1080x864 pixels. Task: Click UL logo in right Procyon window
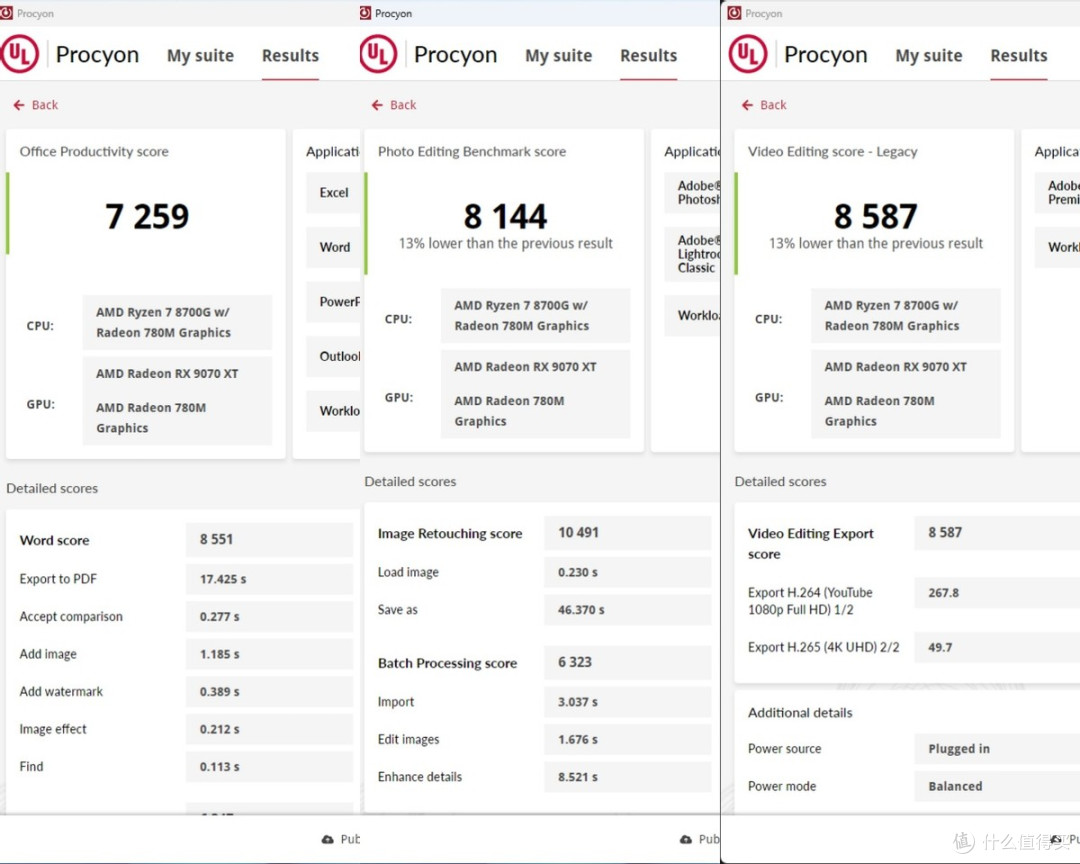point(747,54)
